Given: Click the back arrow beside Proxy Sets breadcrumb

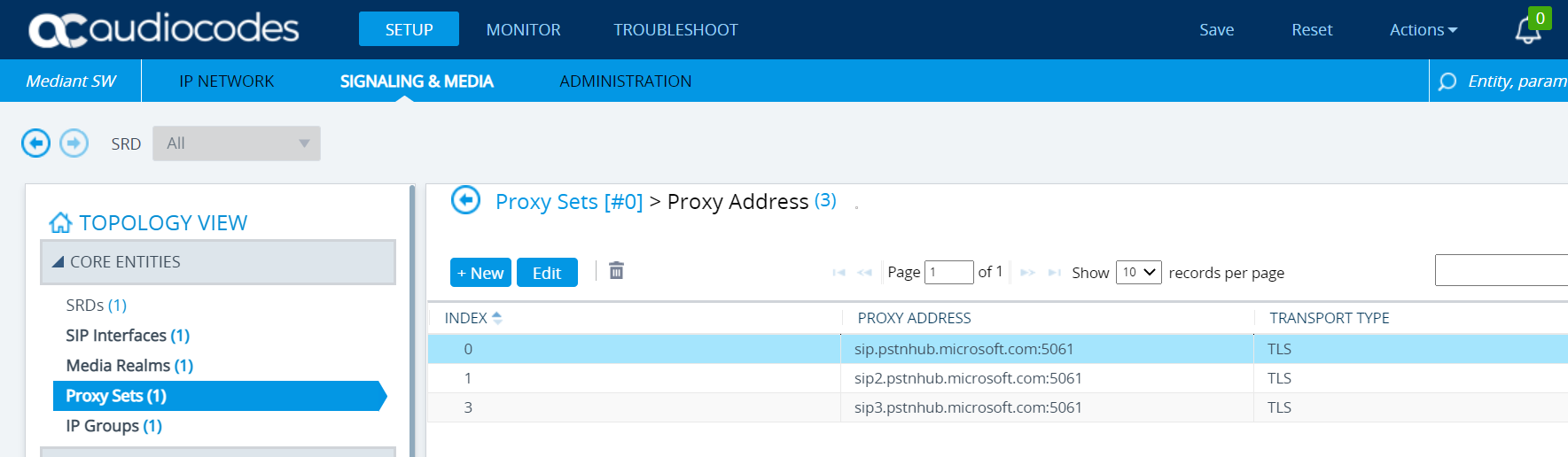Looking at the screenshot, I should point(465,200).
